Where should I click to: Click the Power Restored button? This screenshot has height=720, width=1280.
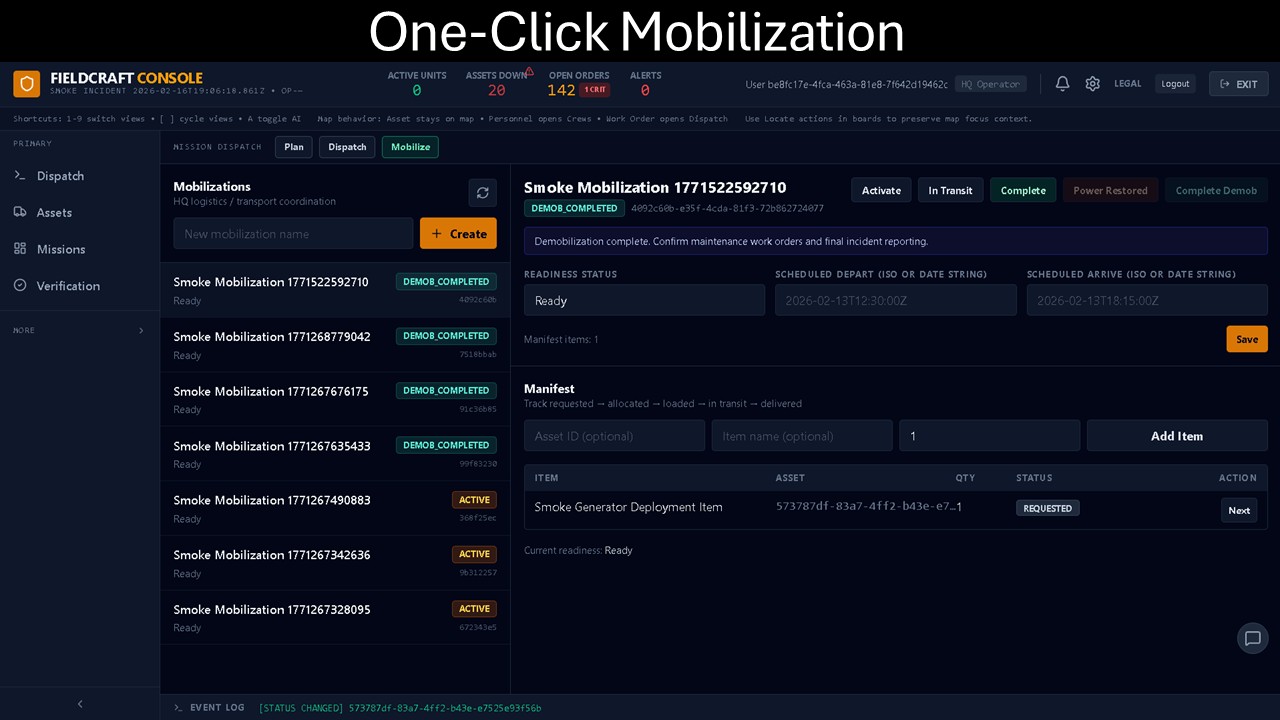click(1110, 190)
